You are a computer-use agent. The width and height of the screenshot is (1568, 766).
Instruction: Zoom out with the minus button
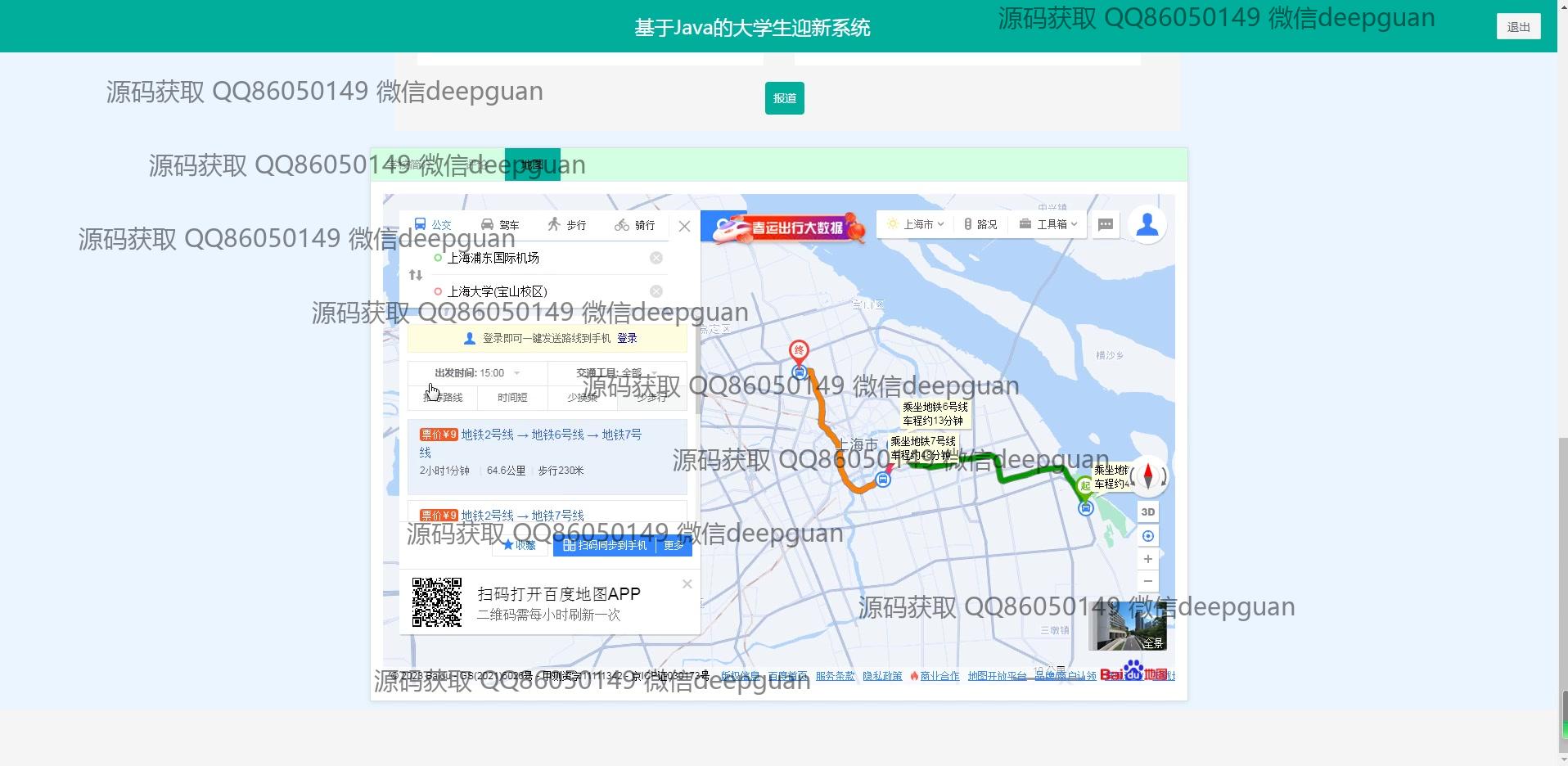pos(1148,581)
